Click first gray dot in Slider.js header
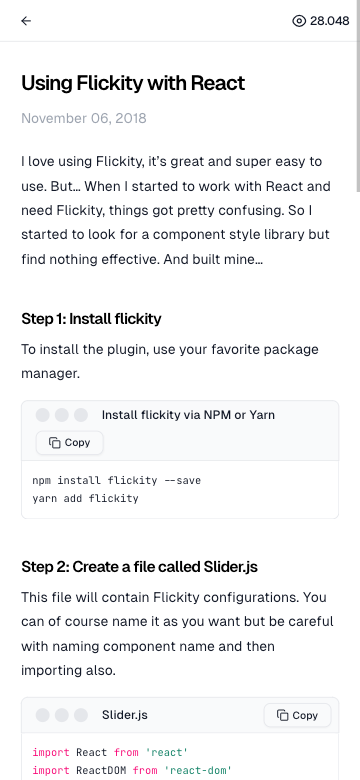 coord(43,715)
